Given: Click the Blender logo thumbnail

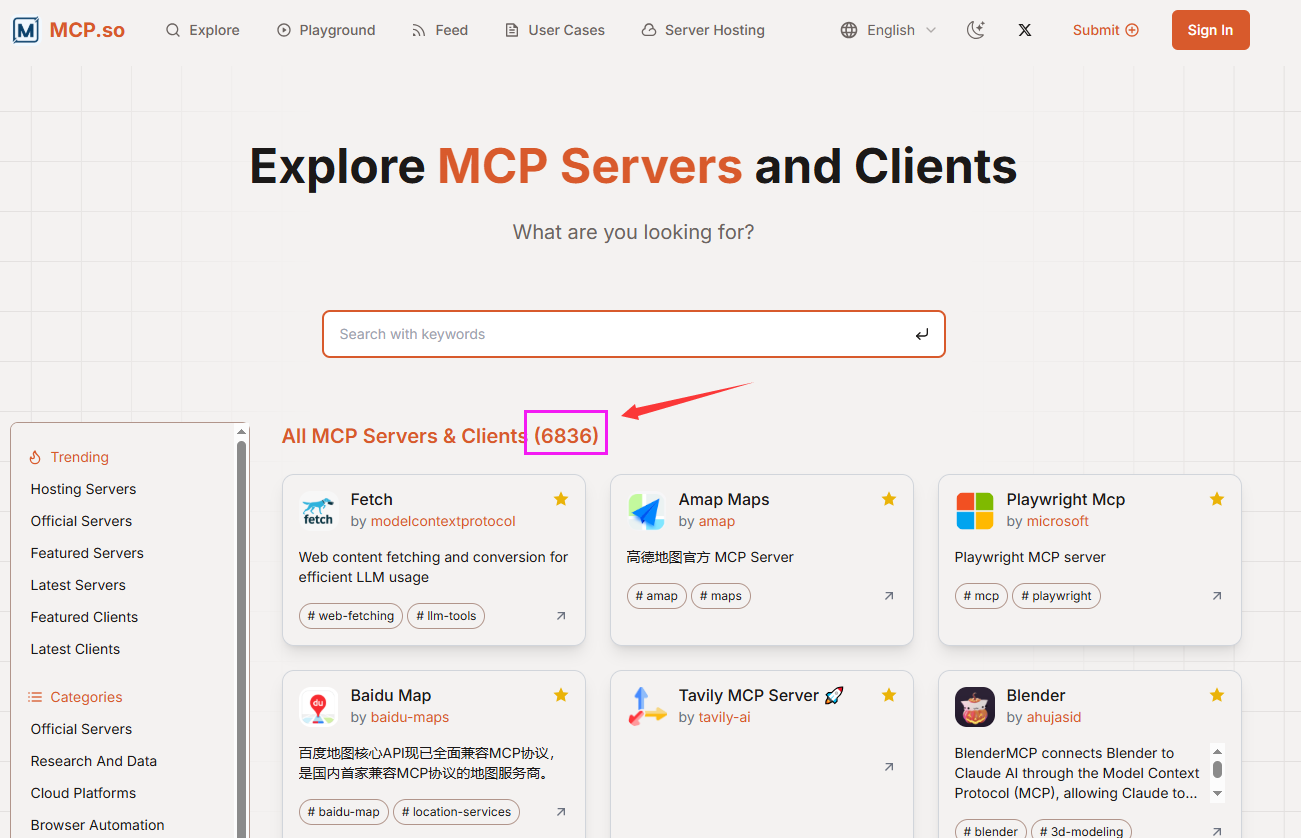Looking at the screenshot, I should (975, 707).
